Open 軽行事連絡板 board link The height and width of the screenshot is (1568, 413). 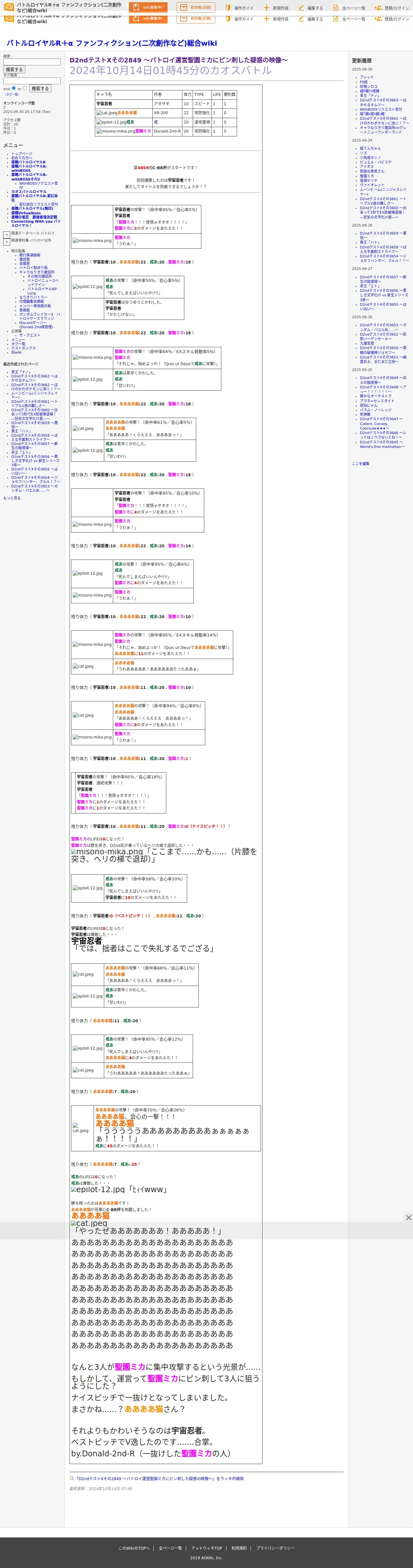coord(30,255)
